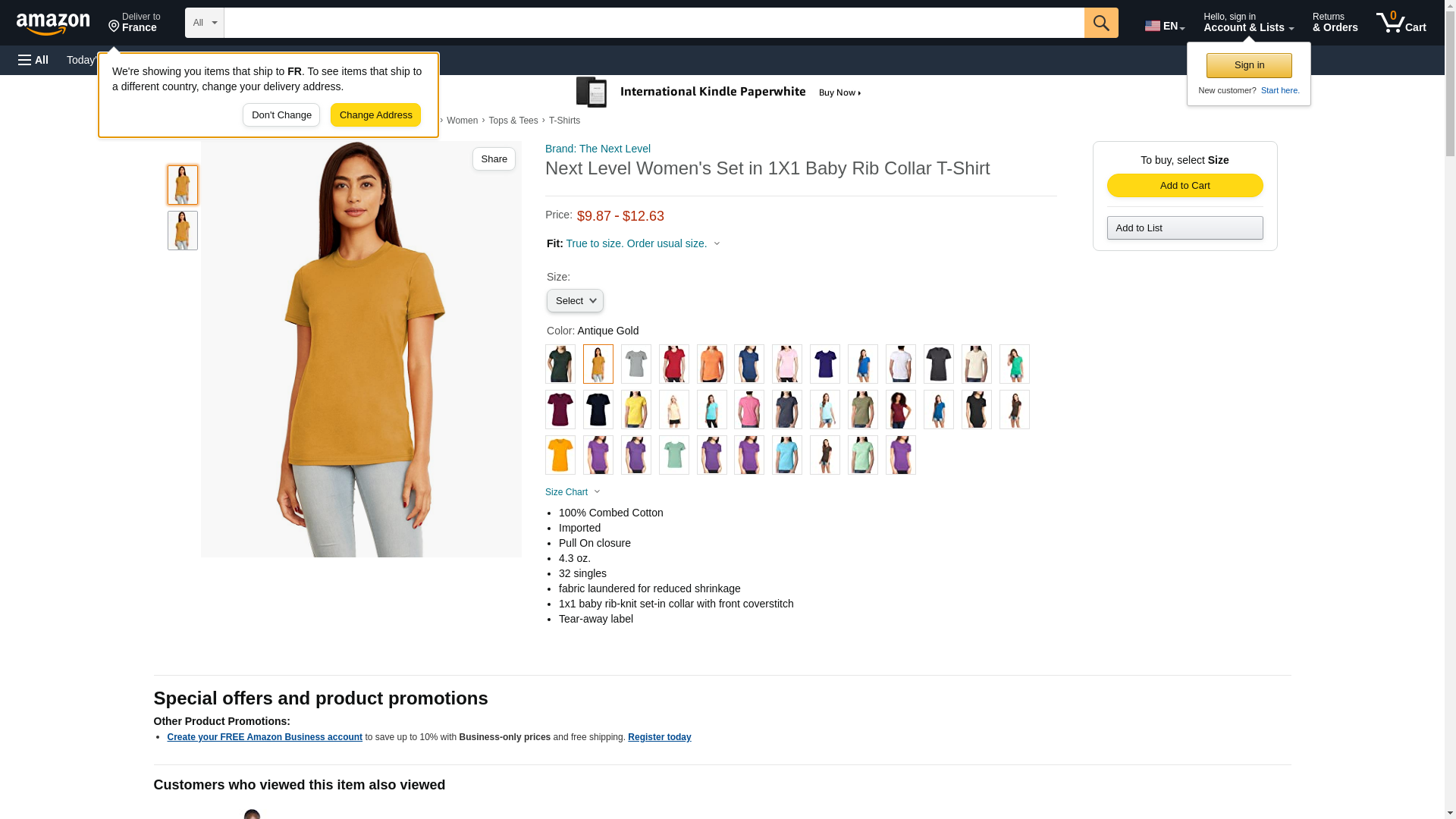1456x819 pixels.
Task: Expand the search category All dropdown
Action: (204, 23)
